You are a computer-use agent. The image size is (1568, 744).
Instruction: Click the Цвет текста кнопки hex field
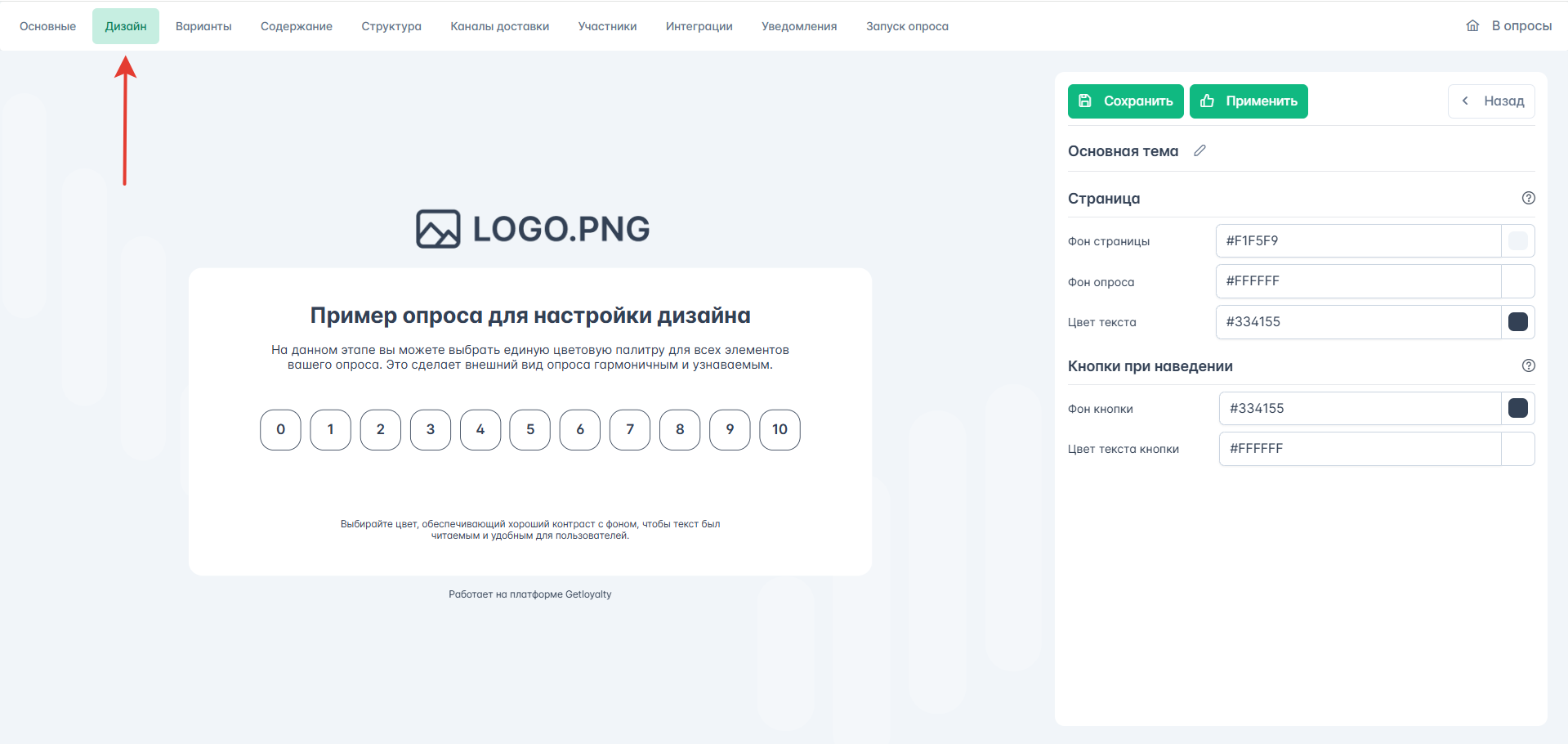point(1360,449)
